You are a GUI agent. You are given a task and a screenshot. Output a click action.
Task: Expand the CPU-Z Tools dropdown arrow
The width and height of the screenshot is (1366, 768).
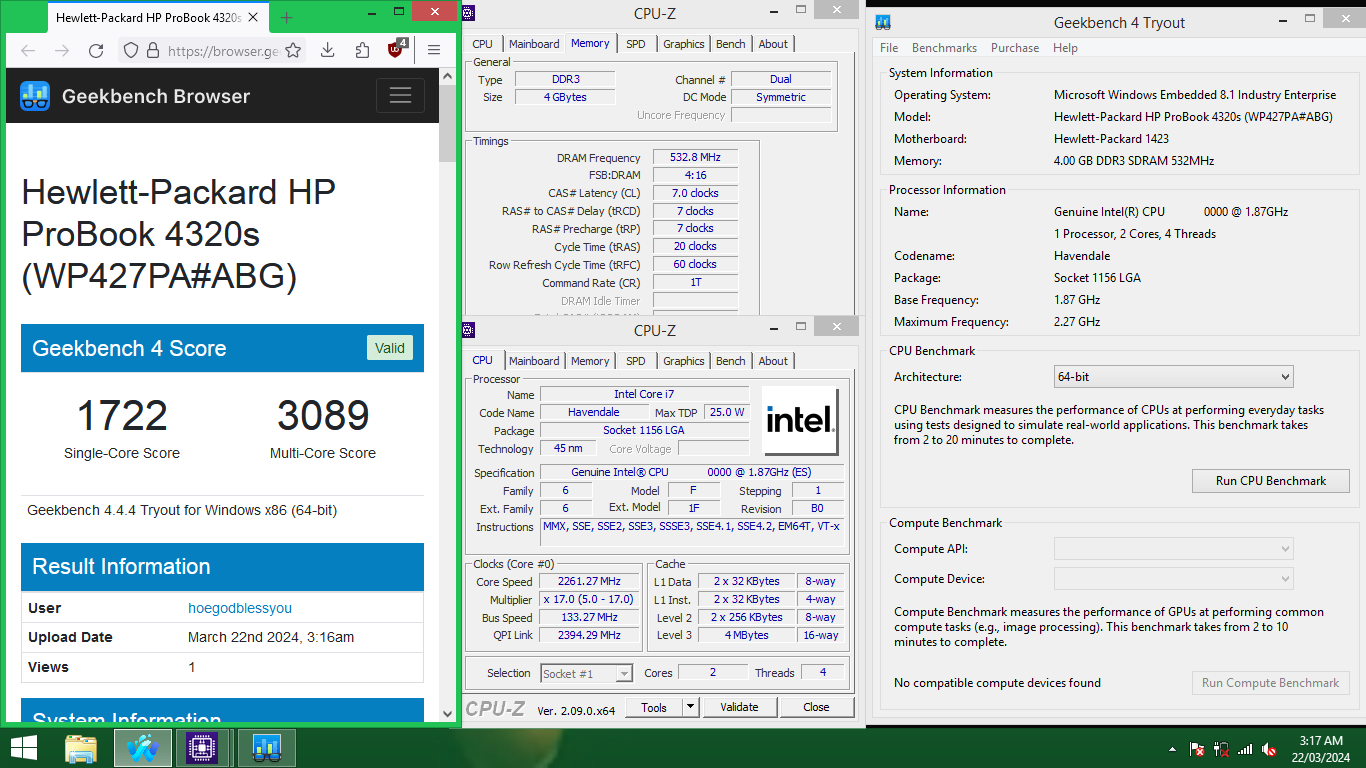pos(689,707)
